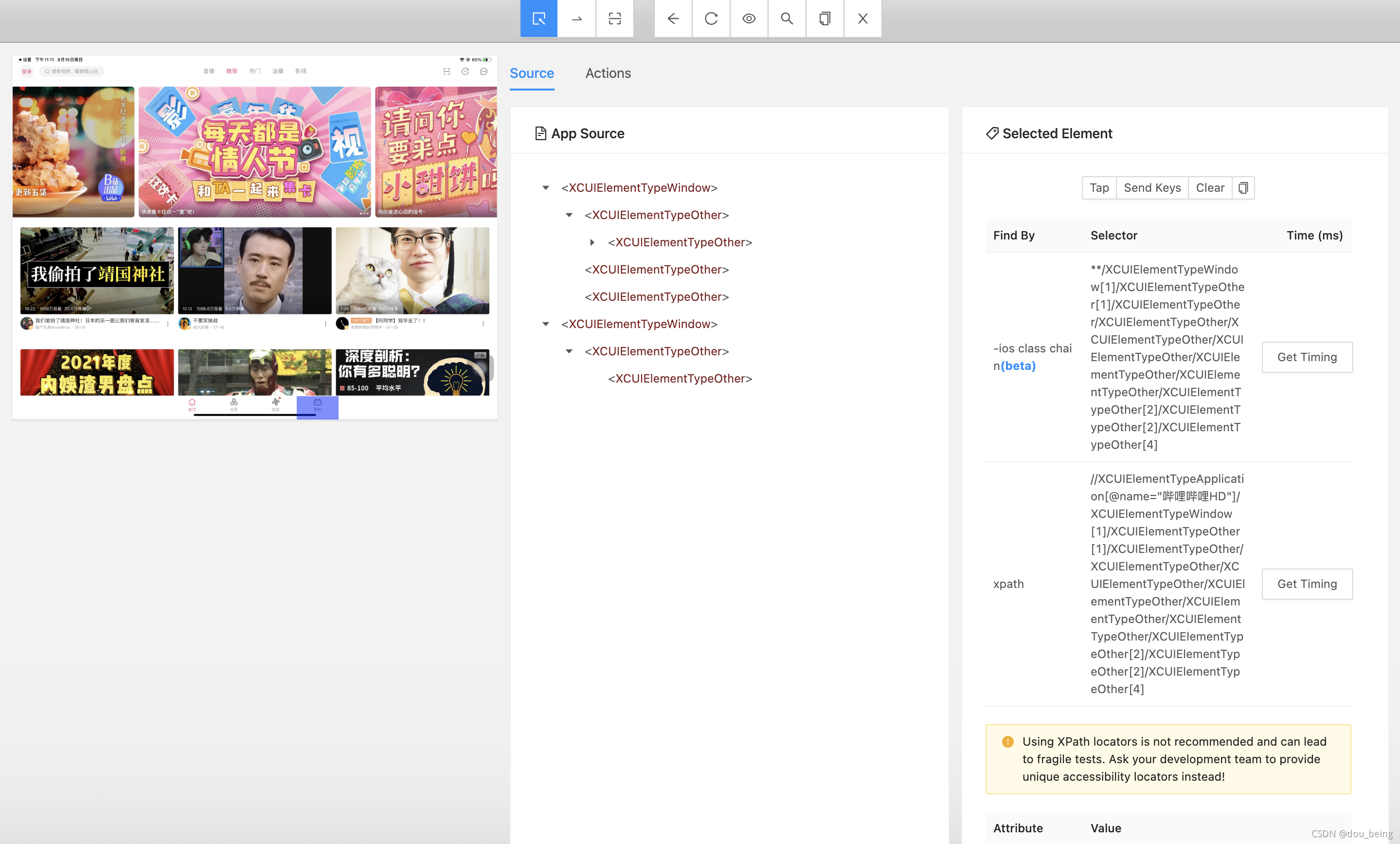Open the element search icon
Image resolution: width=1400 pixels, height=844 pixels.
(x=787, y=18)
